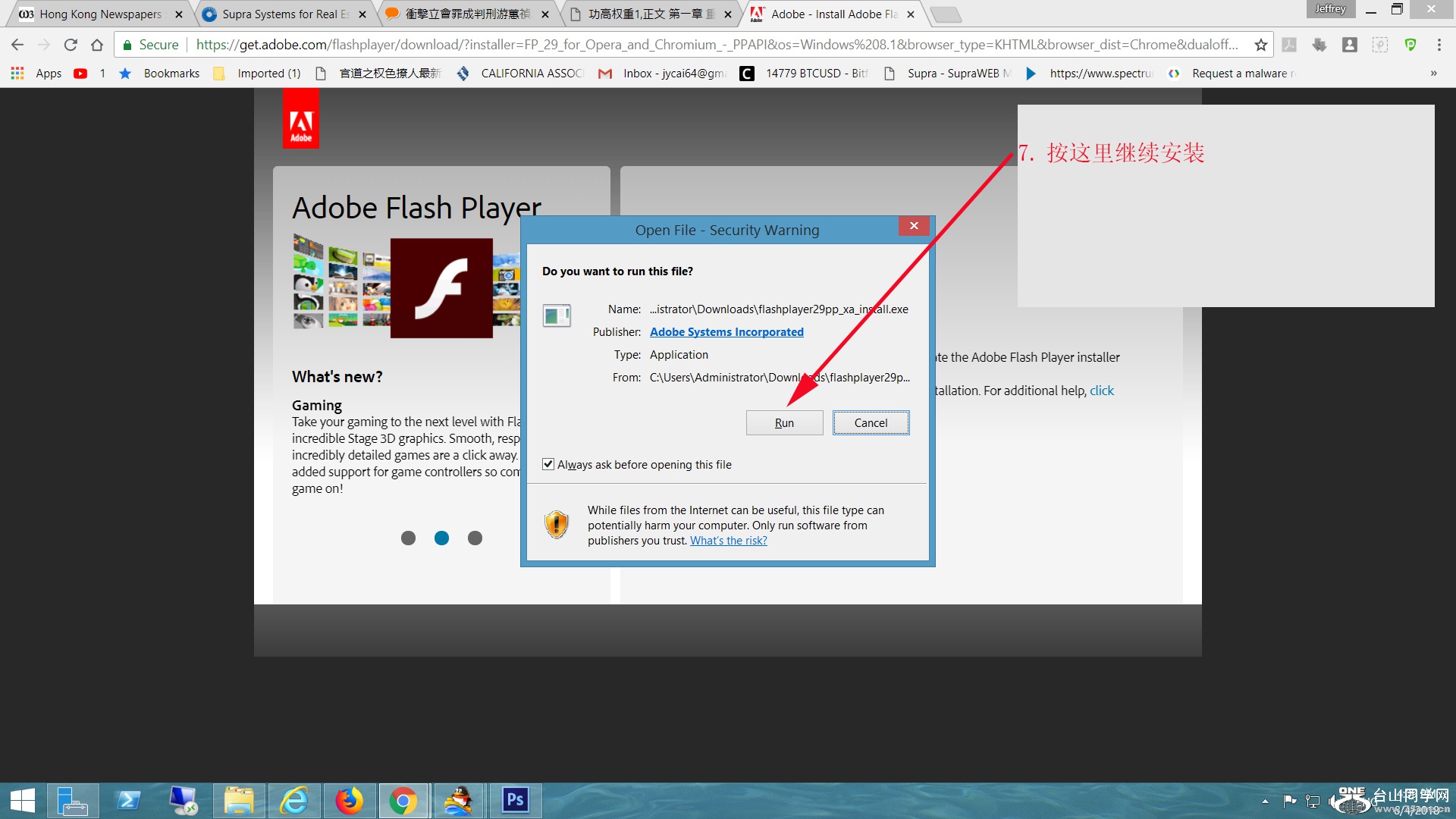Uncheck 'Always ask before opening this file'
This screenshot has width=1456, height=819.
pyautogui.click(x=548, y=464)
